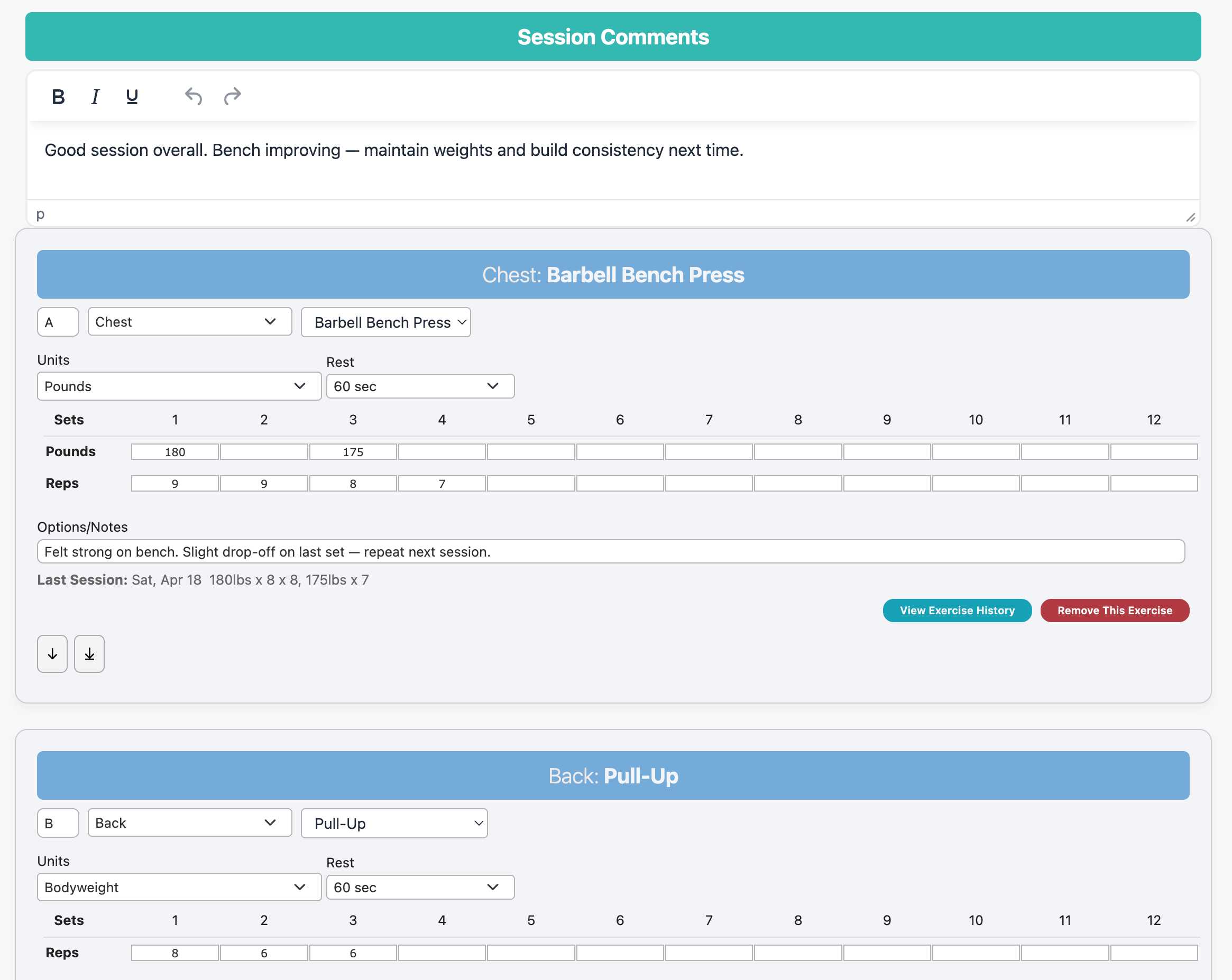
Task: Toggle underline formatting in comments editor
Action: coord(132,97)
